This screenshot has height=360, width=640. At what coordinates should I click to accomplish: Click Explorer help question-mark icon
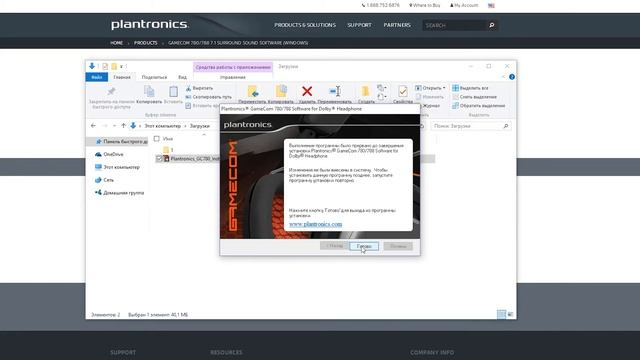[512, 77]
